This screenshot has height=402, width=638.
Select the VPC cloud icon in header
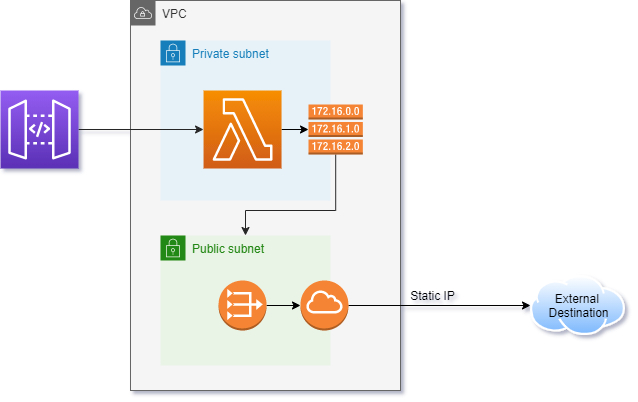pyautogui.click(x=144, y=14)
